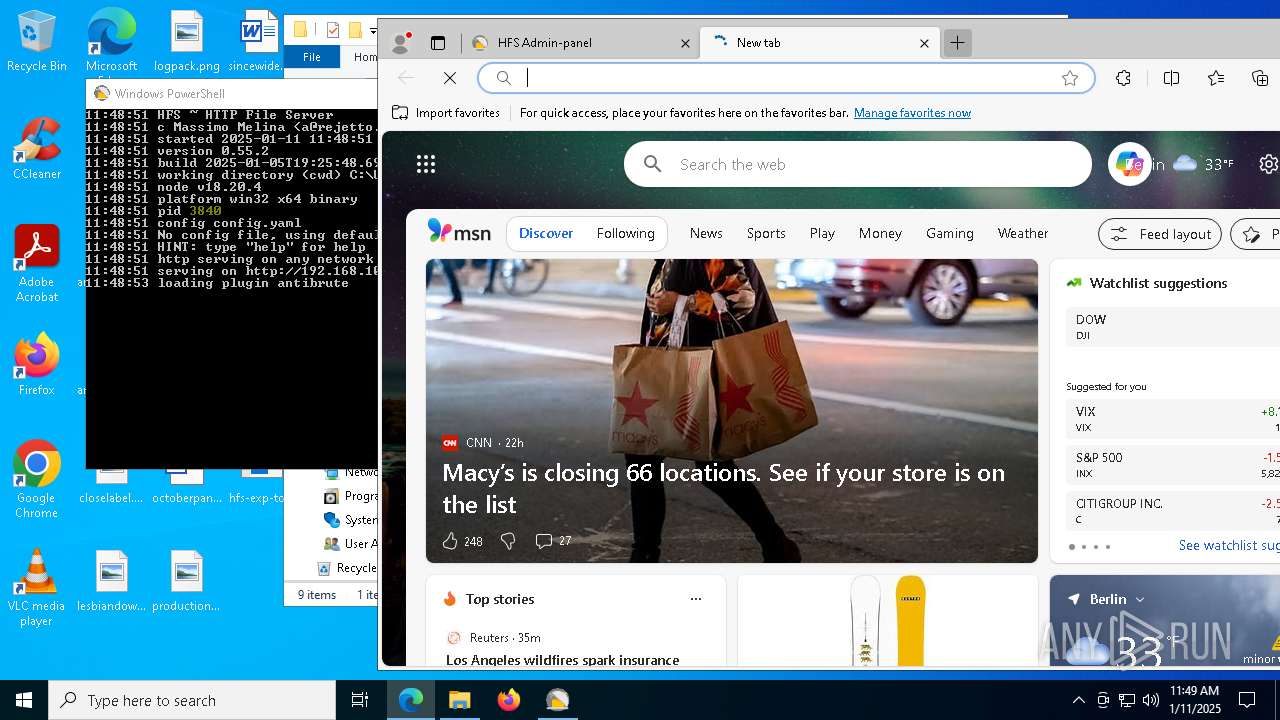Open the Edge profile icon
The width and height of the screenshot is (1280, 720).
401,43
